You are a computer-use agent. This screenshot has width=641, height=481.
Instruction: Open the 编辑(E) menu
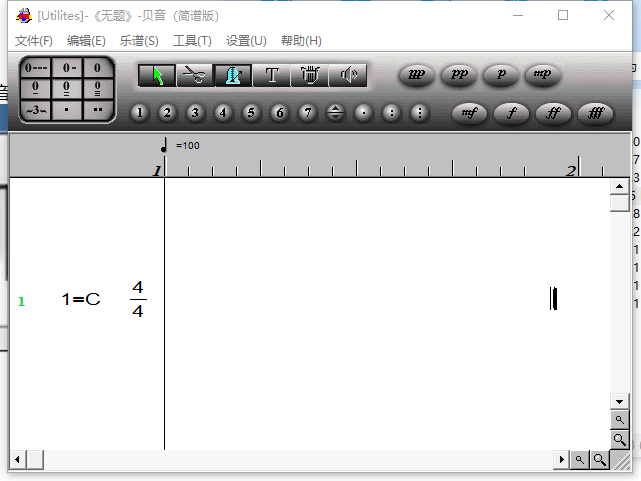pos(86,41)
